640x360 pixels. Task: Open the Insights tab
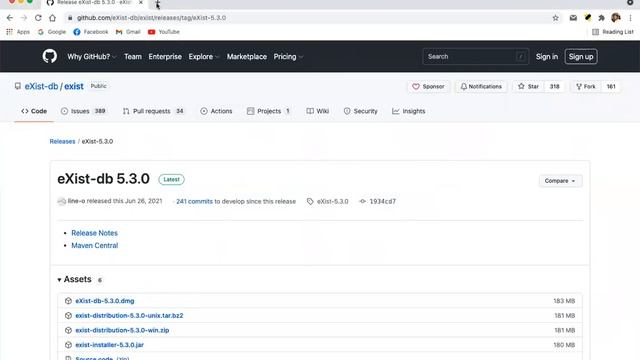(x=409, y=111)
